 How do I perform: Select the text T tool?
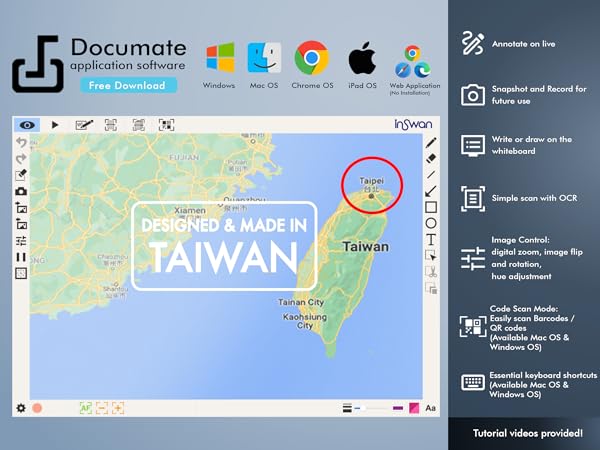(431, 240)
